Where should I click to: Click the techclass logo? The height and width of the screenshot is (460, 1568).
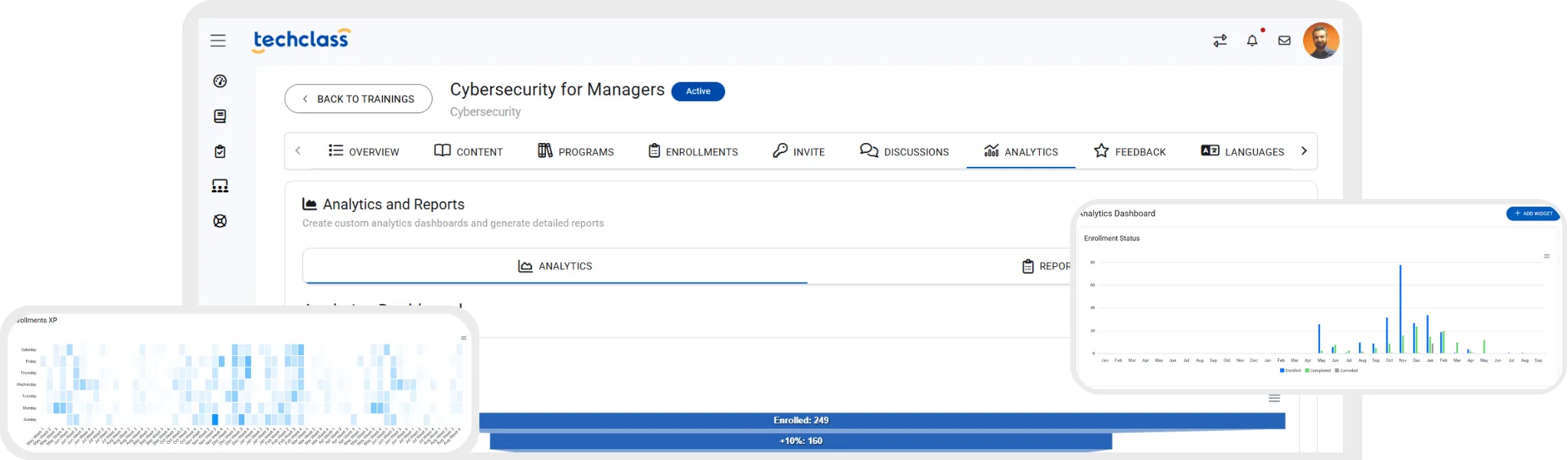[x=302, y=40]
